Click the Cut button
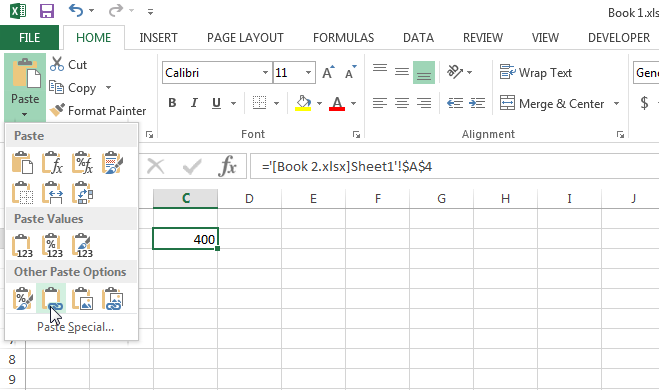659x390 pixels. 69,65
